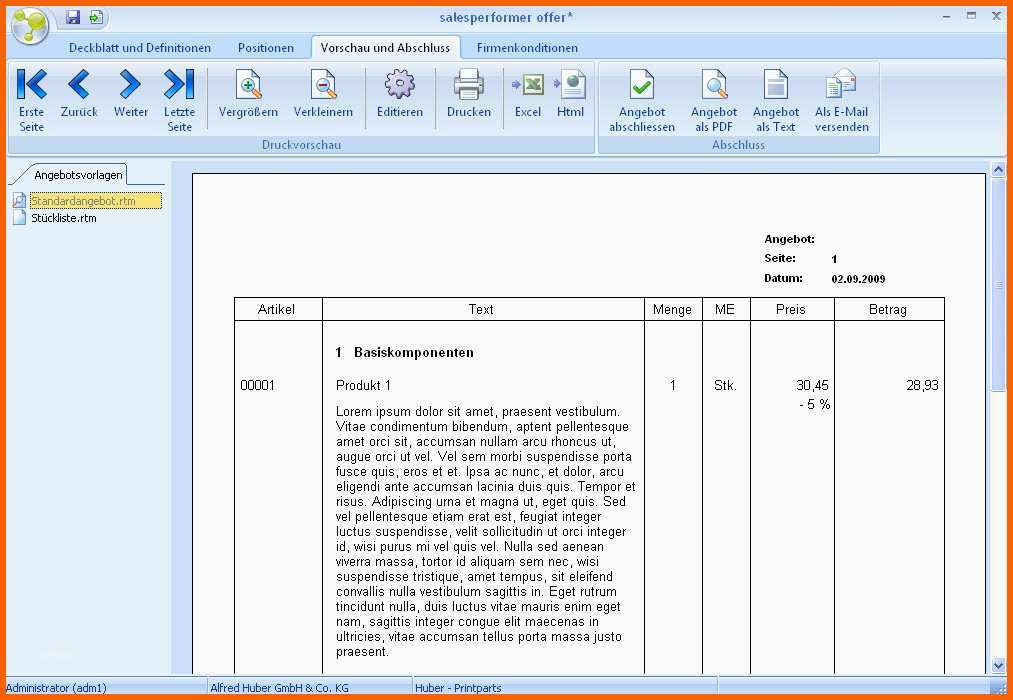Select Stückliste.rtm template name
Screen dimensions: 1013x700
click(x=64, y=218)
